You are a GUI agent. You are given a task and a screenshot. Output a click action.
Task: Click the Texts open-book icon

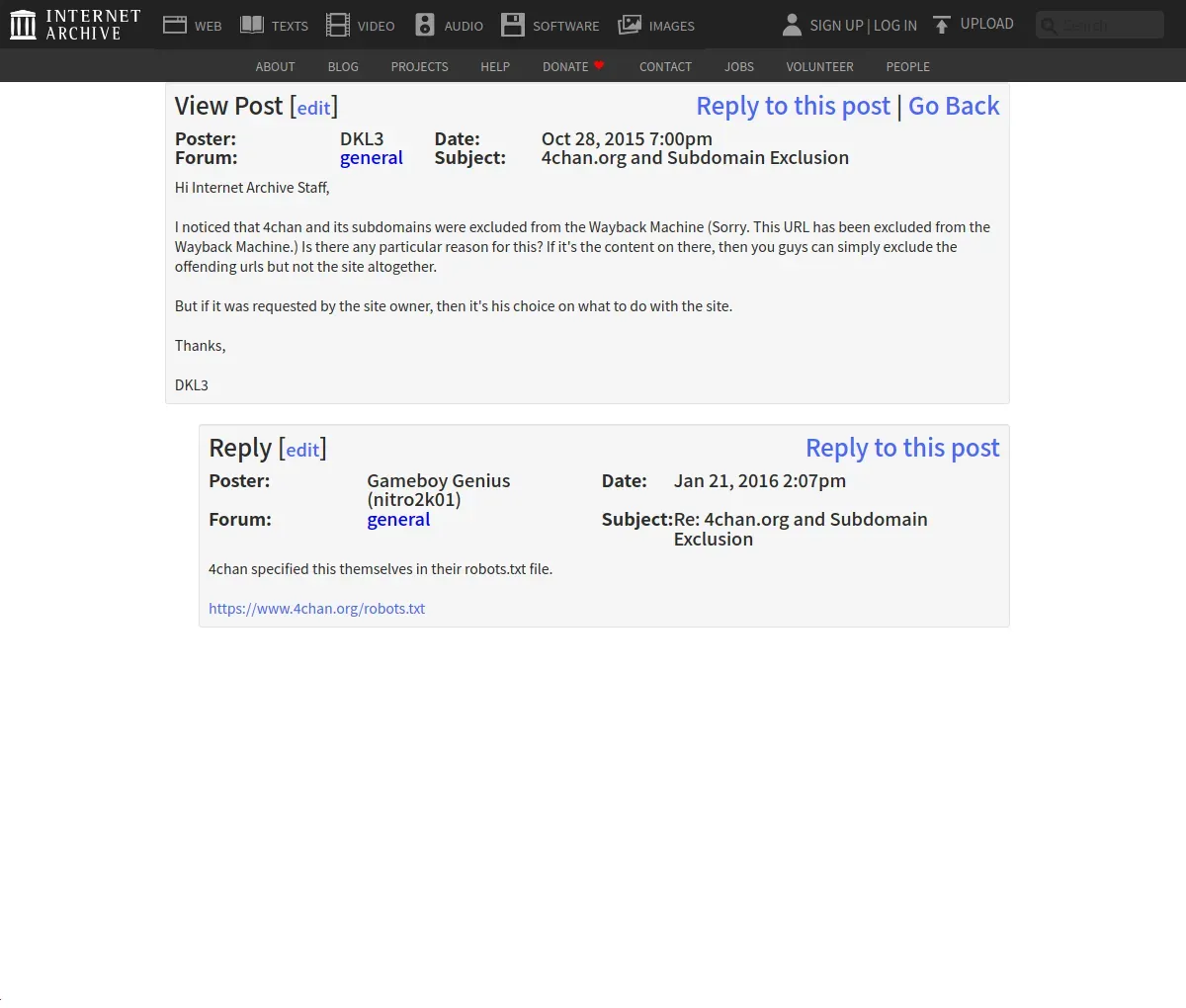point(252,25)
